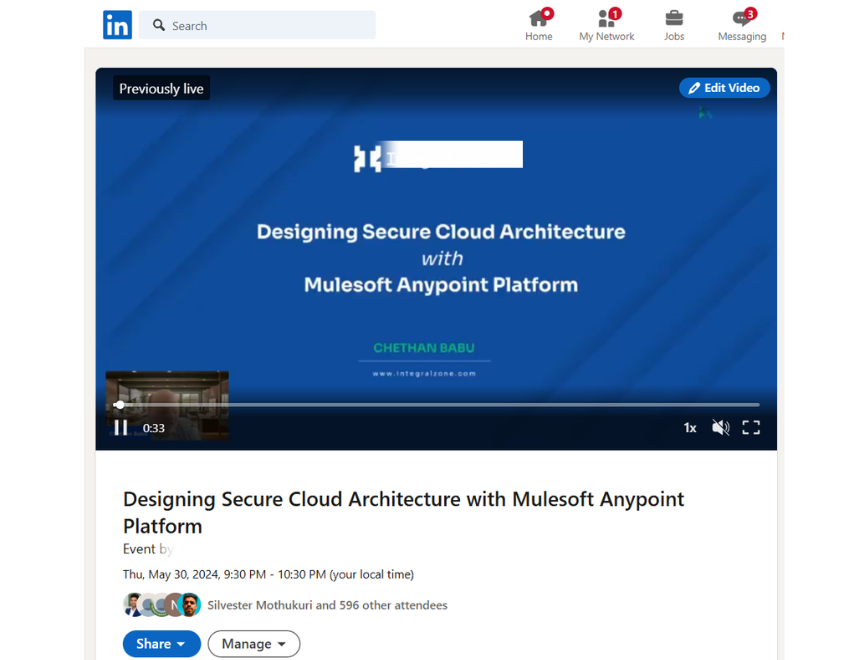Seek to the middle of the video timeline

437,405
